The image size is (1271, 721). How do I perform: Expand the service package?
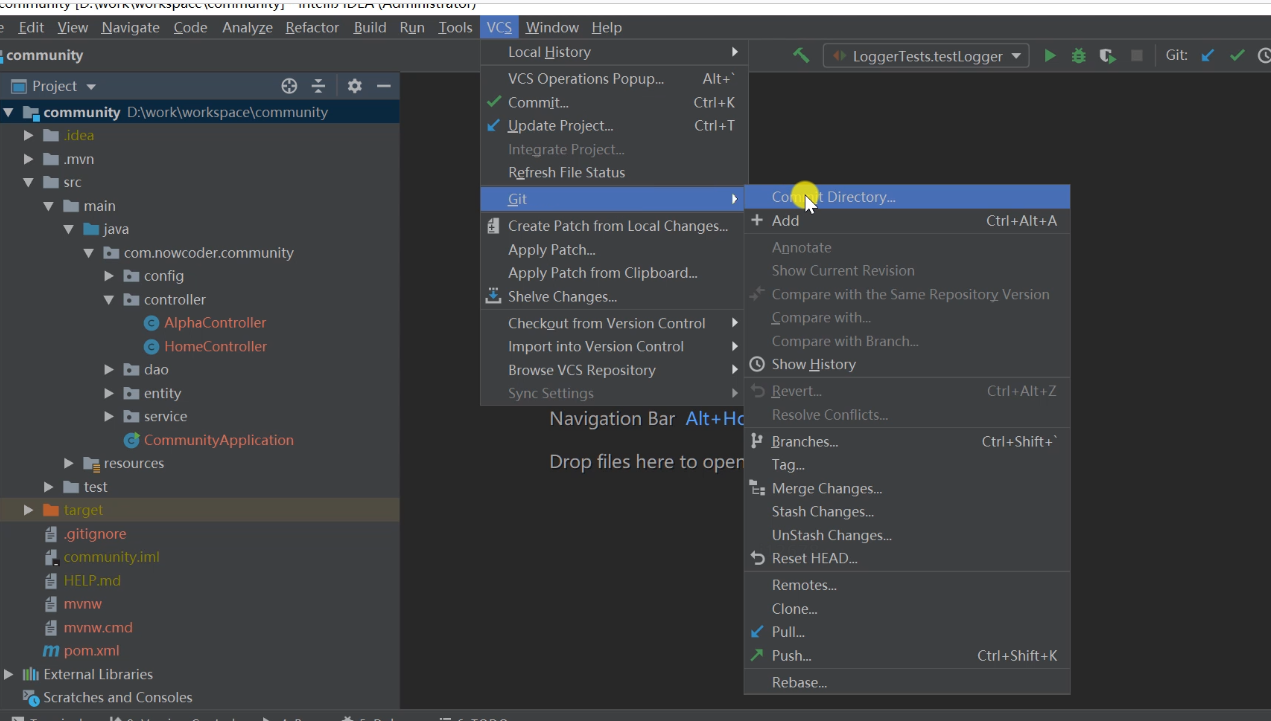click(x=109, y=416)
